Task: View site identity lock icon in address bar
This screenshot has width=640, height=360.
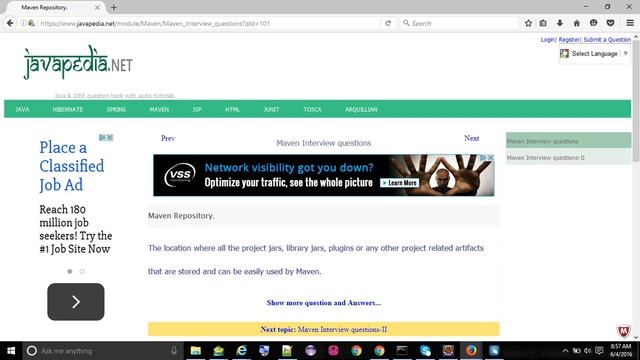Action: point(31,23)
